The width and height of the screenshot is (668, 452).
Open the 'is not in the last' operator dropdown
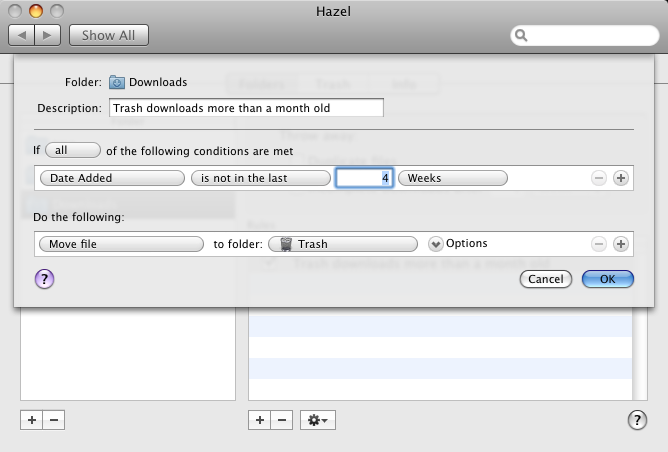(x=261, y=178)
